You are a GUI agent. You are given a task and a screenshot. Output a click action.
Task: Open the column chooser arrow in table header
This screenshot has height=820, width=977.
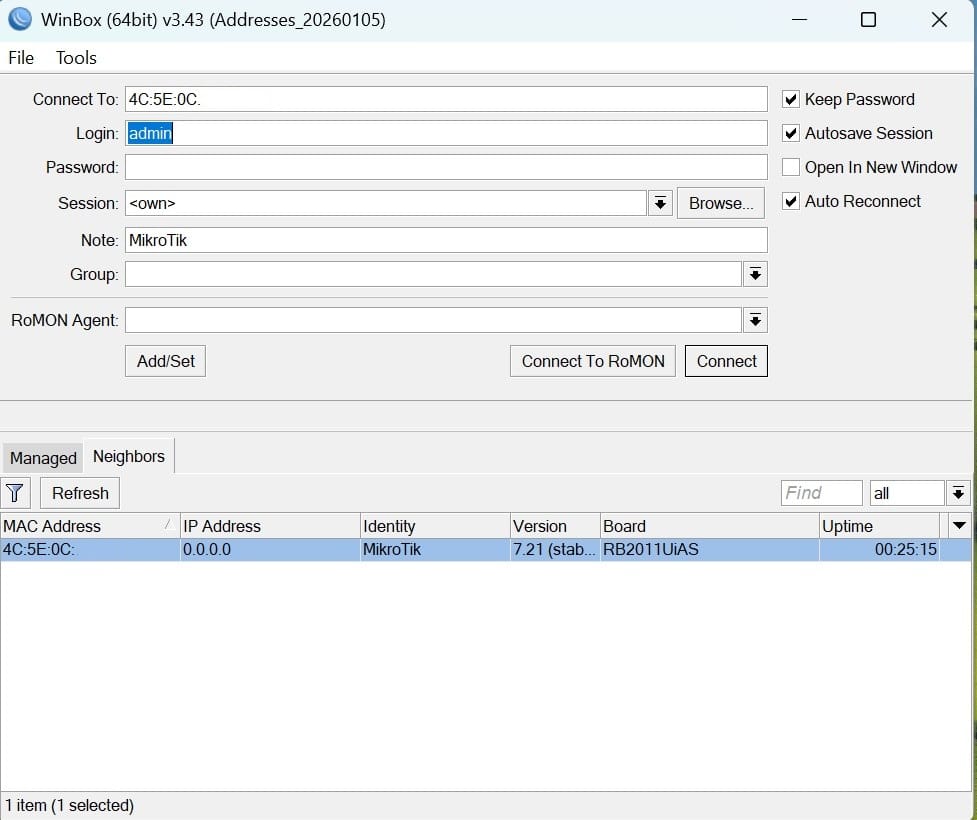pos(960,526)
